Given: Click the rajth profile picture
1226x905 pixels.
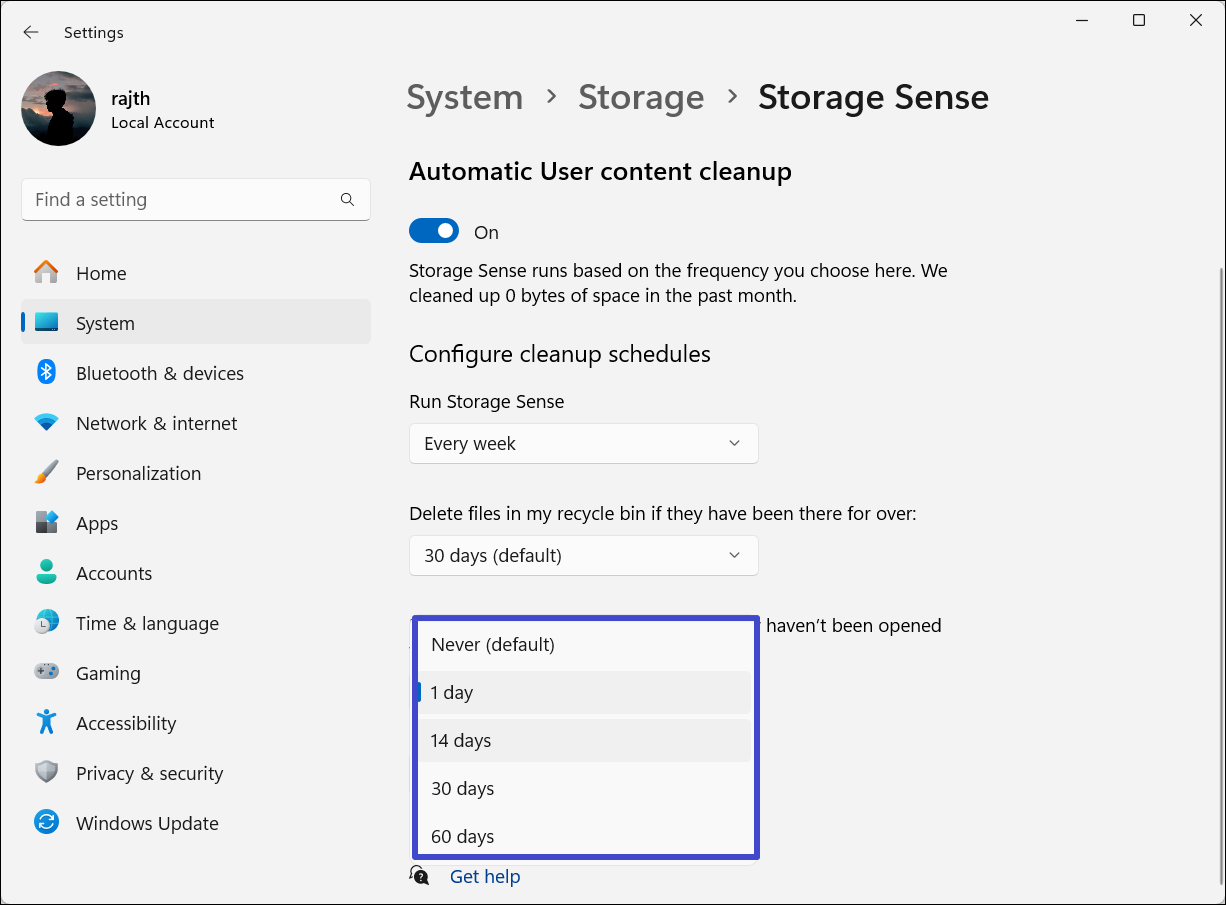Looking at the screenshot, I should tap(59, 109).
